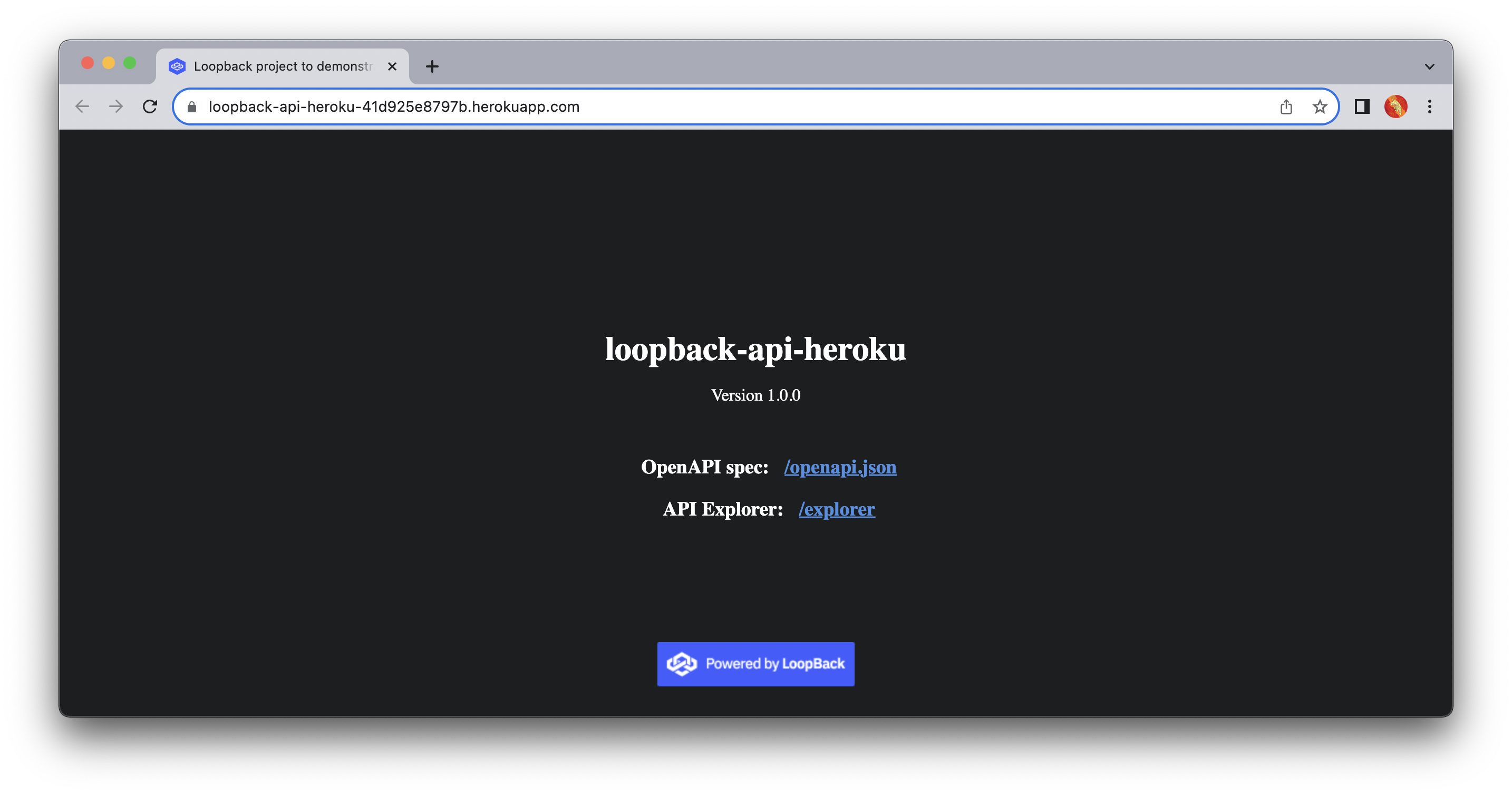The image size is (1512, 795).
Task: Click the forward navigation arrow
Action: tap(116, 106)
